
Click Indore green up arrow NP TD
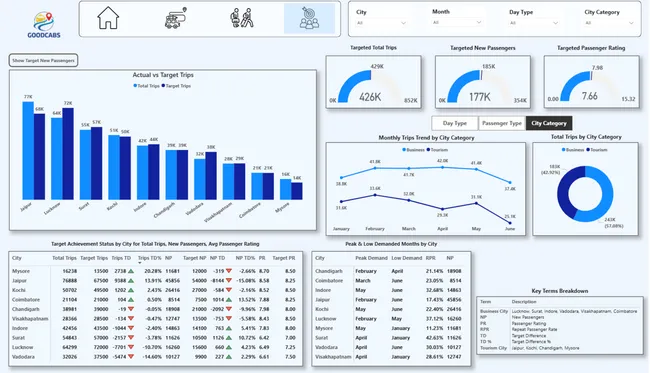[x=228, y=328]
